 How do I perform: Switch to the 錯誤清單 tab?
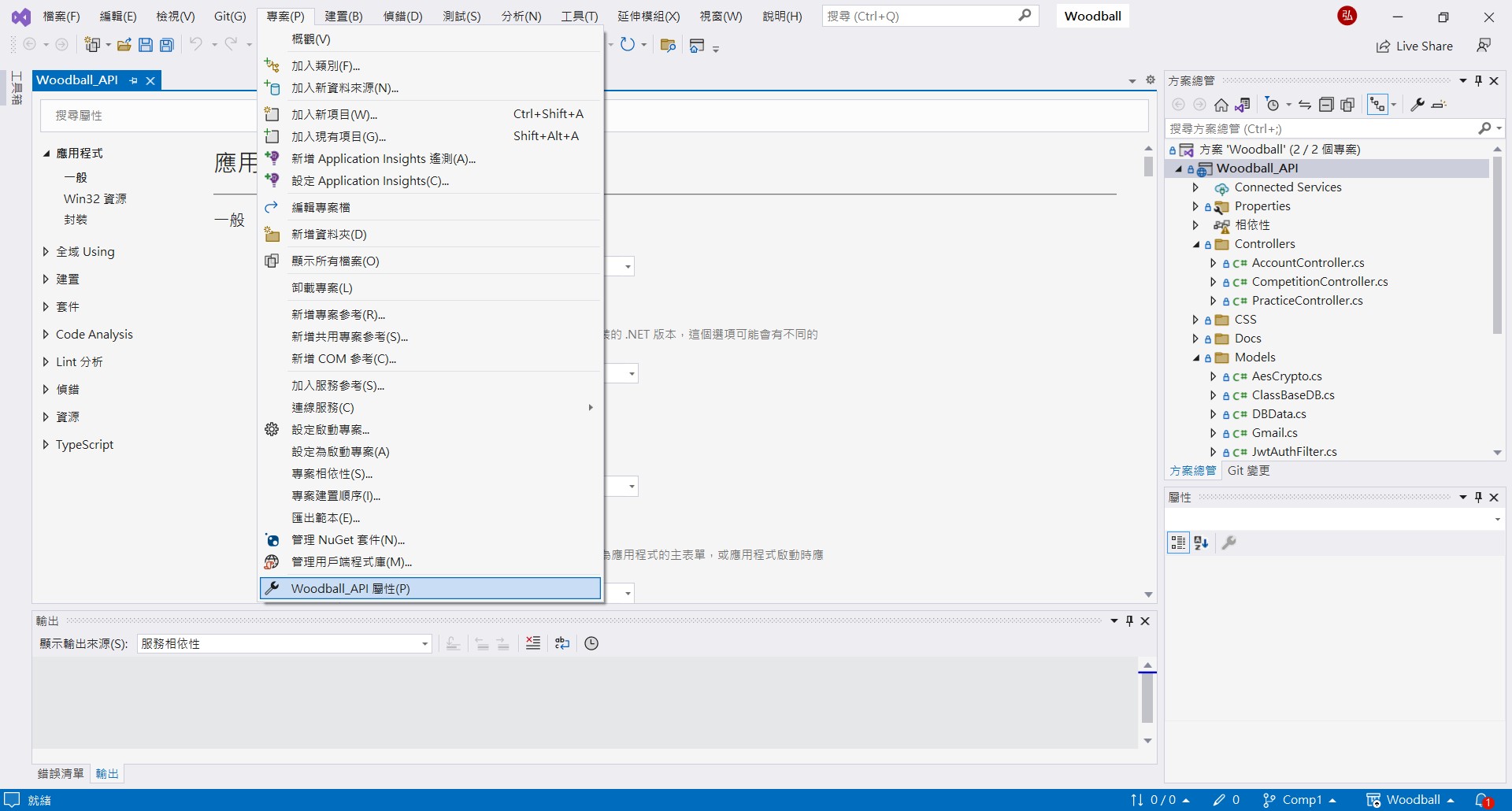tap(61, 774)
